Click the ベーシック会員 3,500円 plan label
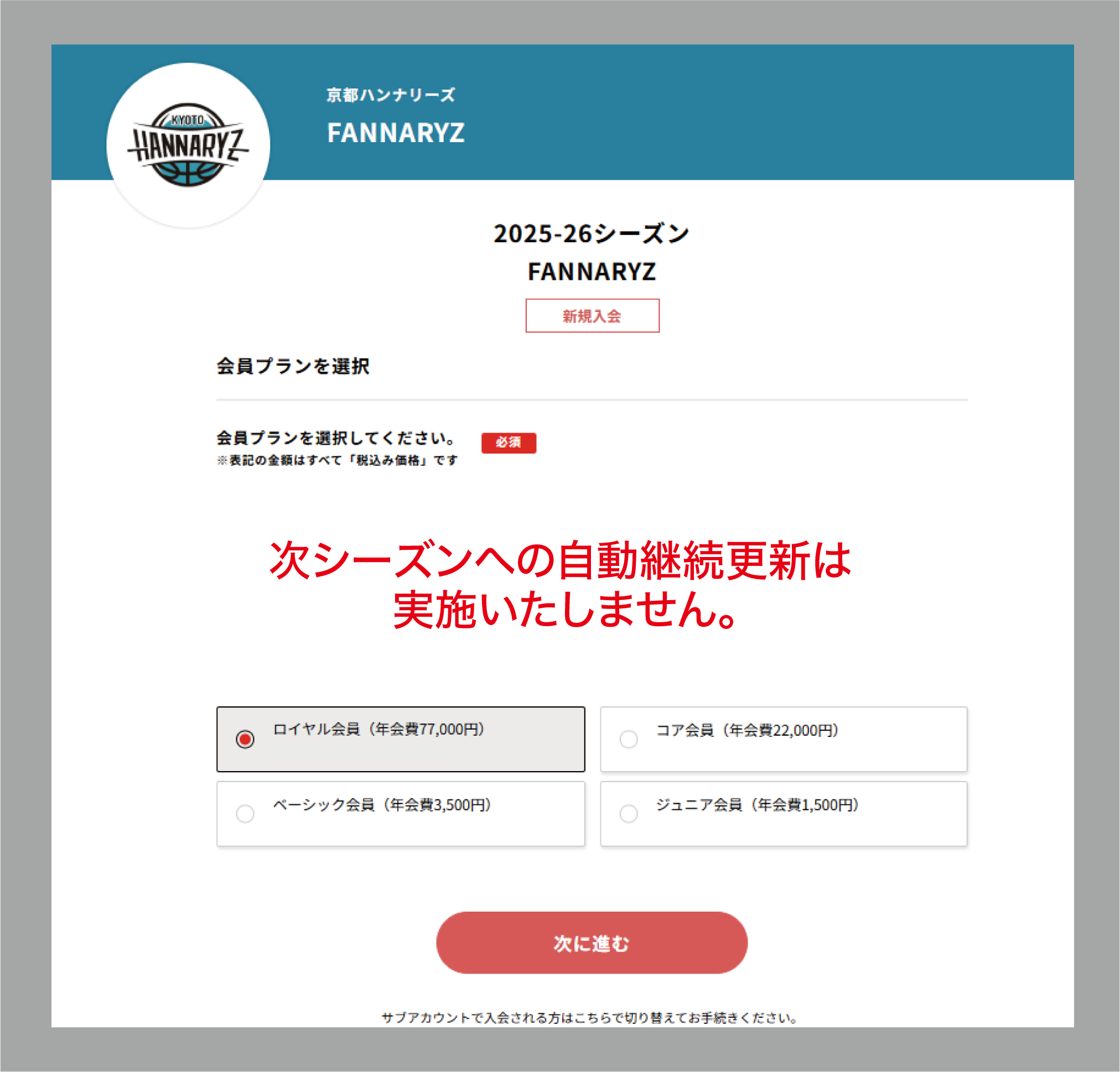The width and height of the screenshot is (1120, 1072). tap(382, 805)
